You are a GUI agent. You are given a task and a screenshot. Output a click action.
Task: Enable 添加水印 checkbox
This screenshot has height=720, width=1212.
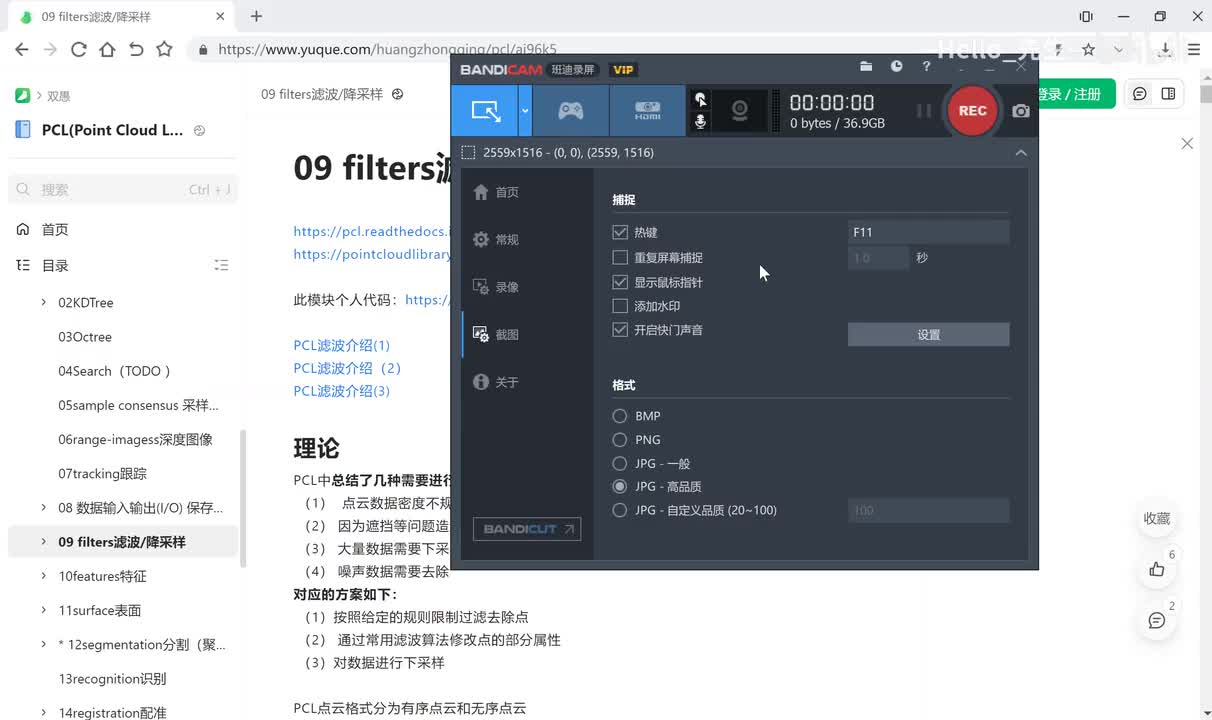pyautogui.click(x=620, y=306)
